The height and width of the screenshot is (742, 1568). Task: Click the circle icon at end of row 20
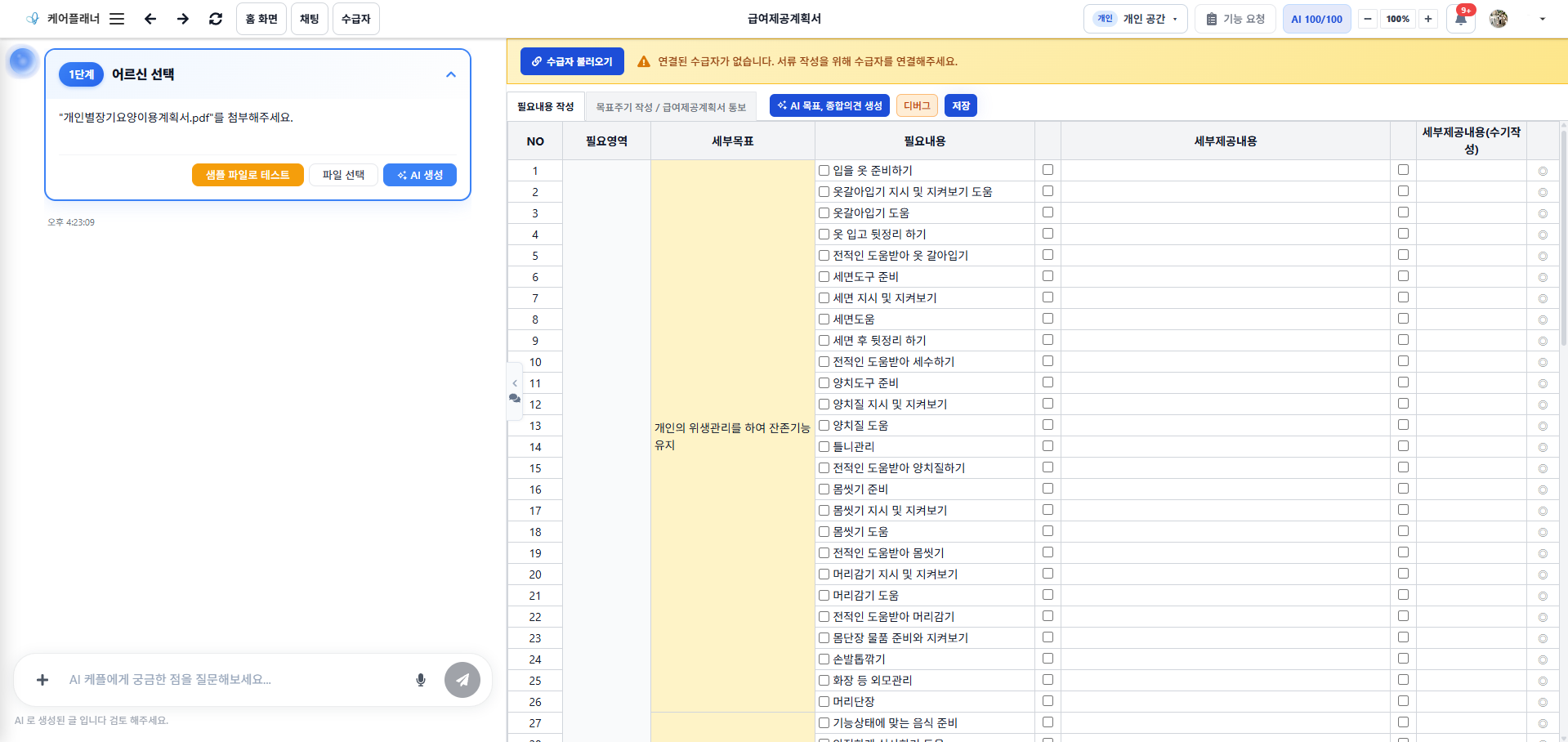pyautogui.click(x=1543, y=575)
